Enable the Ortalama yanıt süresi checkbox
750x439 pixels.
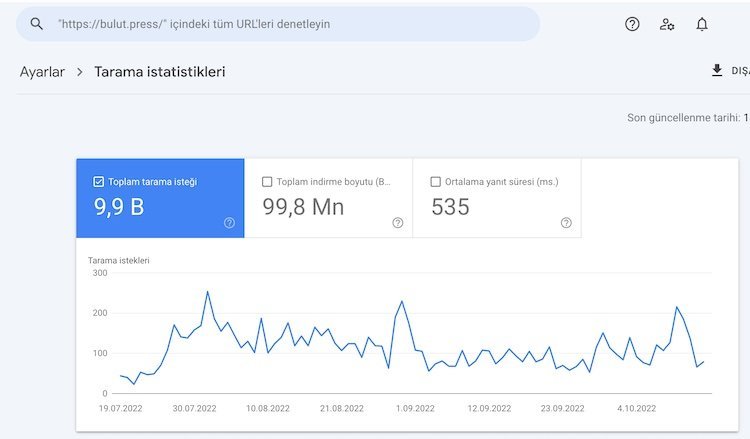[x=435, y=182]
